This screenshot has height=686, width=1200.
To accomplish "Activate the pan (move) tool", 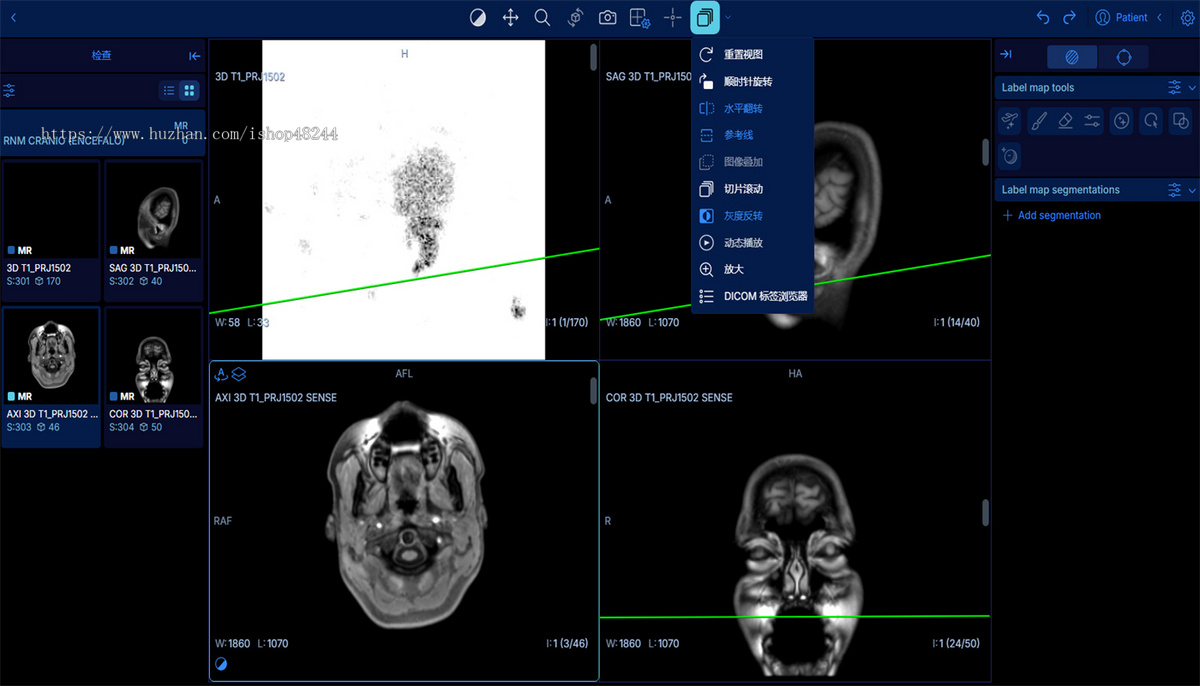I will pyautogui.click(x=510, y=18).
